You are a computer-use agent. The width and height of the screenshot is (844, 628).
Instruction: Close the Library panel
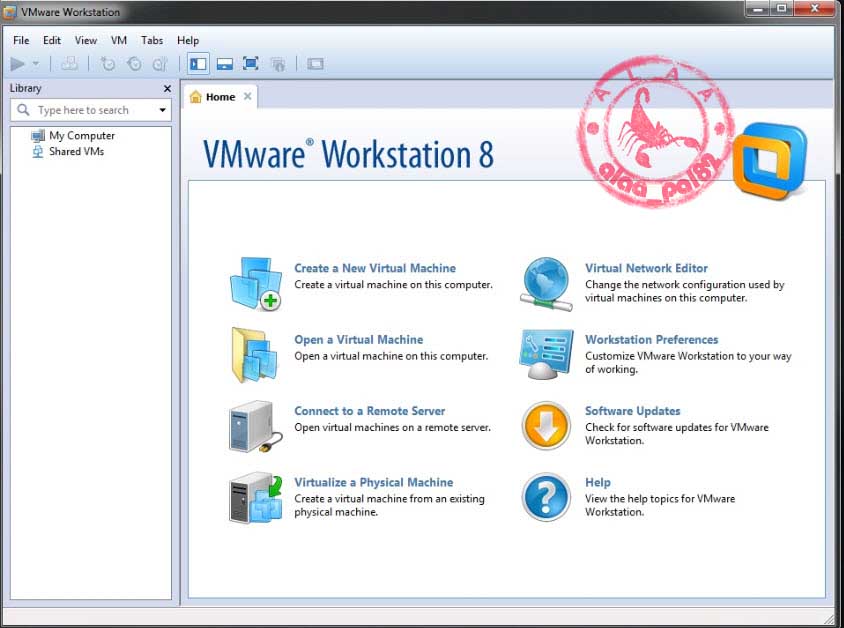tap(167, 88)
